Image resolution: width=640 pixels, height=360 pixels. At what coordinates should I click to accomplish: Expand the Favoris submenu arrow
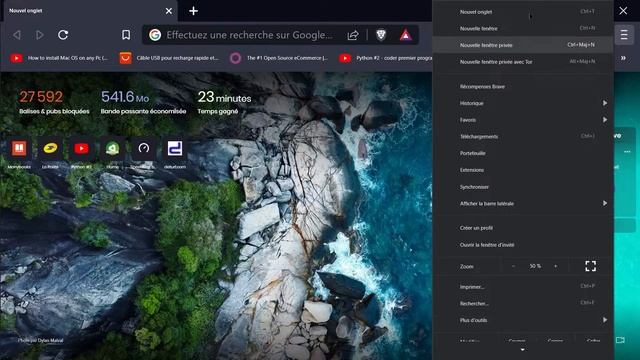604,120
